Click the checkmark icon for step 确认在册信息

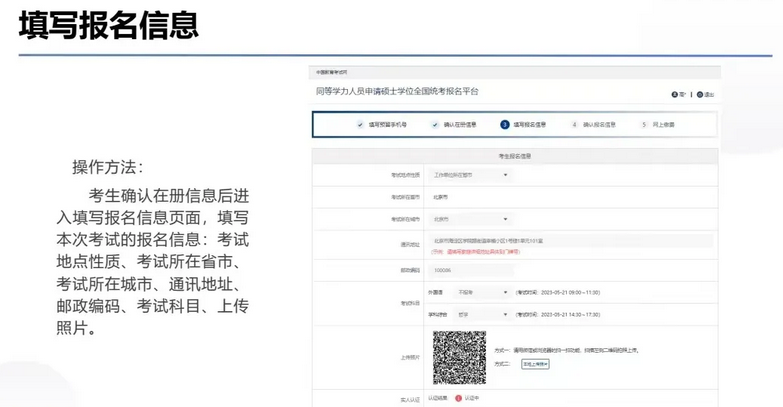click(435, 125)
